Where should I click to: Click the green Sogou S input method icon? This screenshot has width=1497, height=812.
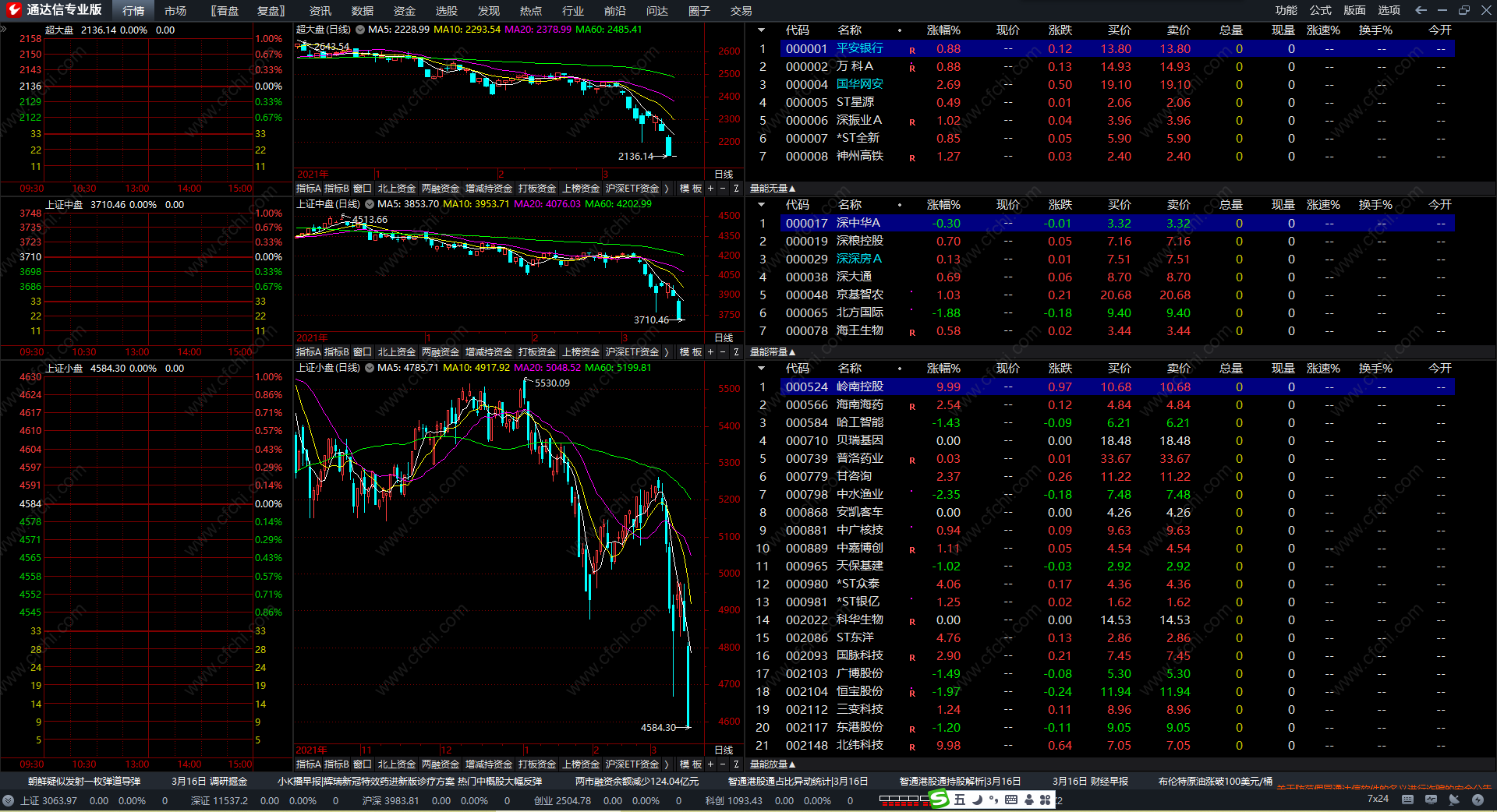point(940,800)
